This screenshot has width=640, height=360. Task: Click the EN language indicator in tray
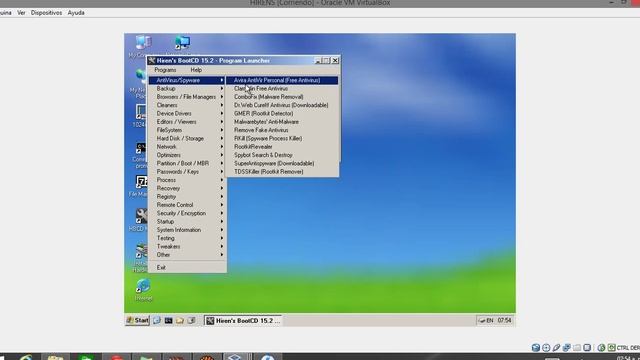click(x=489, y=320)
